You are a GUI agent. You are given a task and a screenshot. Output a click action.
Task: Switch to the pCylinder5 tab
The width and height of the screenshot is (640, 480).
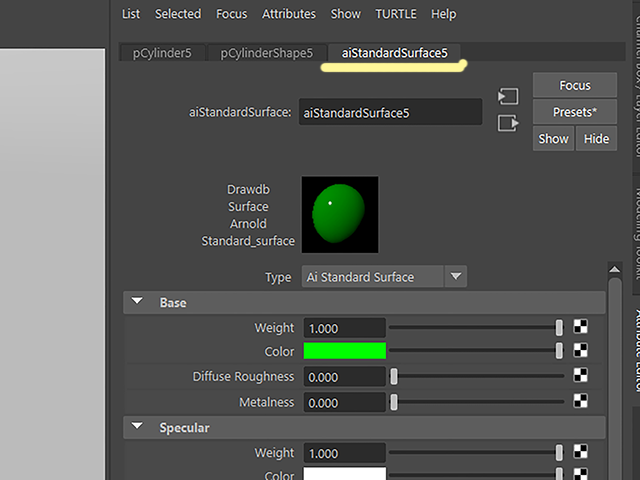162,53
